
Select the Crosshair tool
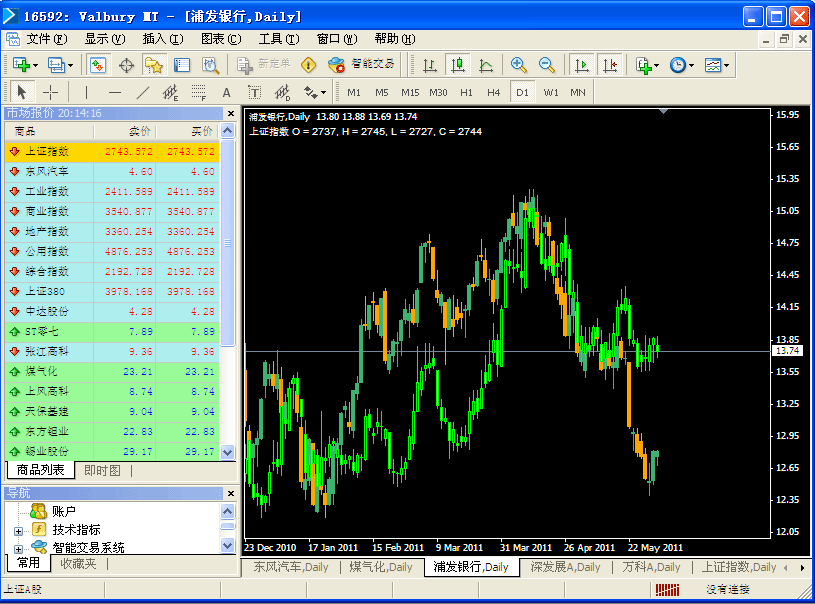coord(50,93)
